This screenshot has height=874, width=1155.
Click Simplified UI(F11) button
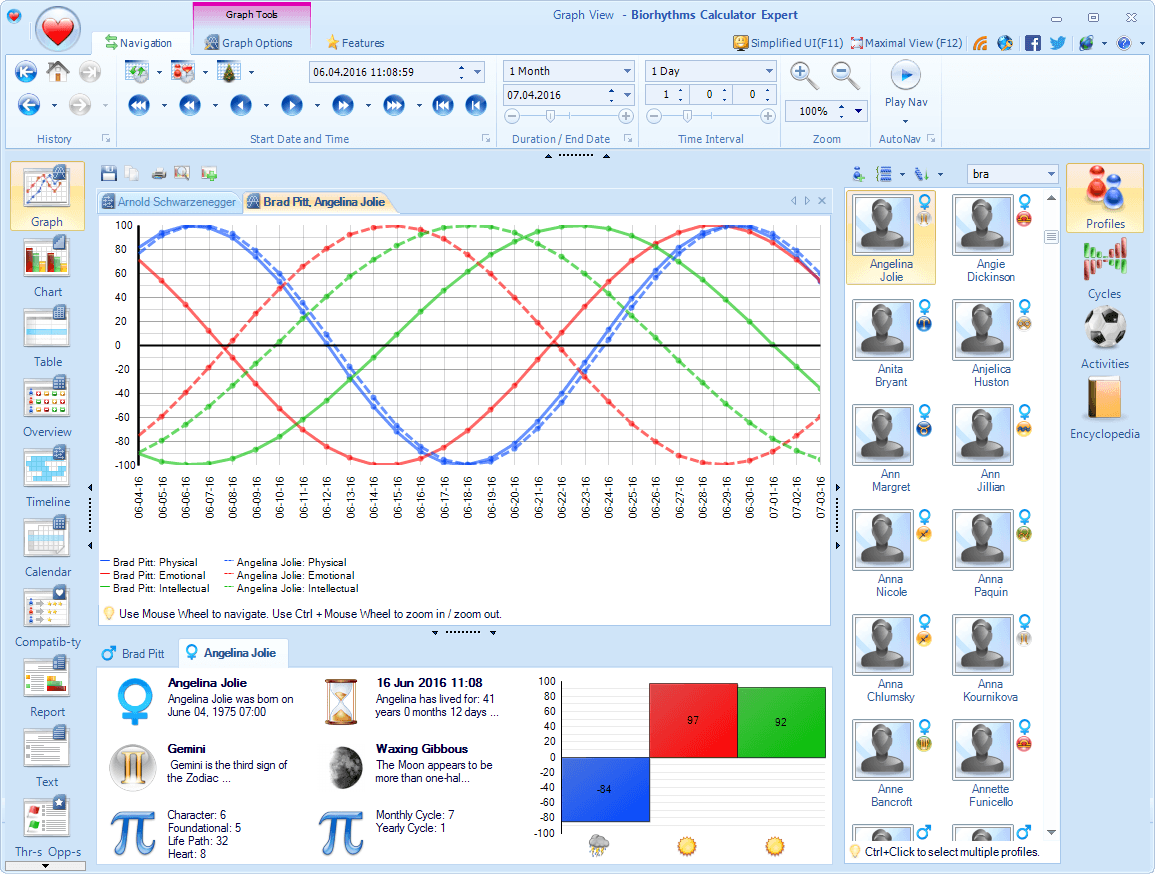coord(788,43)
